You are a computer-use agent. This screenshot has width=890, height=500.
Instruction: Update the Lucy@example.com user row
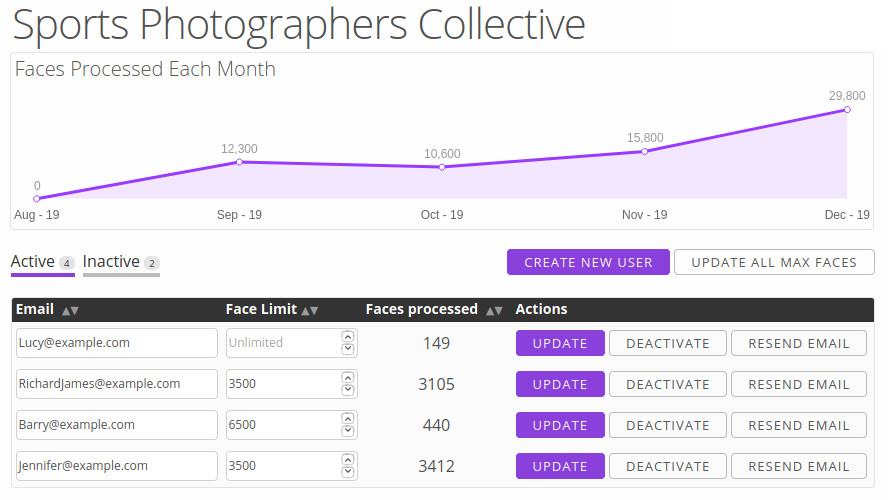560,343
